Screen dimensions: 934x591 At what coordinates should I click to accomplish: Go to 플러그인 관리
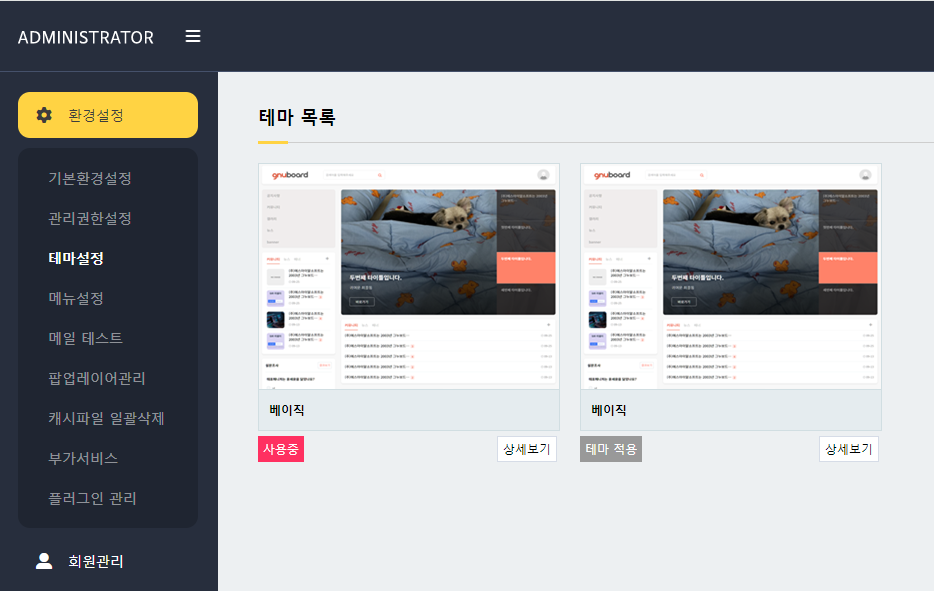click(92, 498)
